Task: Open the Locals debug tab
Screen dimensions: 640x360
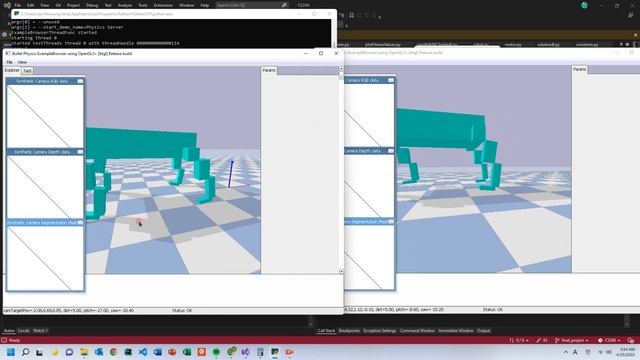Action: 24,331
